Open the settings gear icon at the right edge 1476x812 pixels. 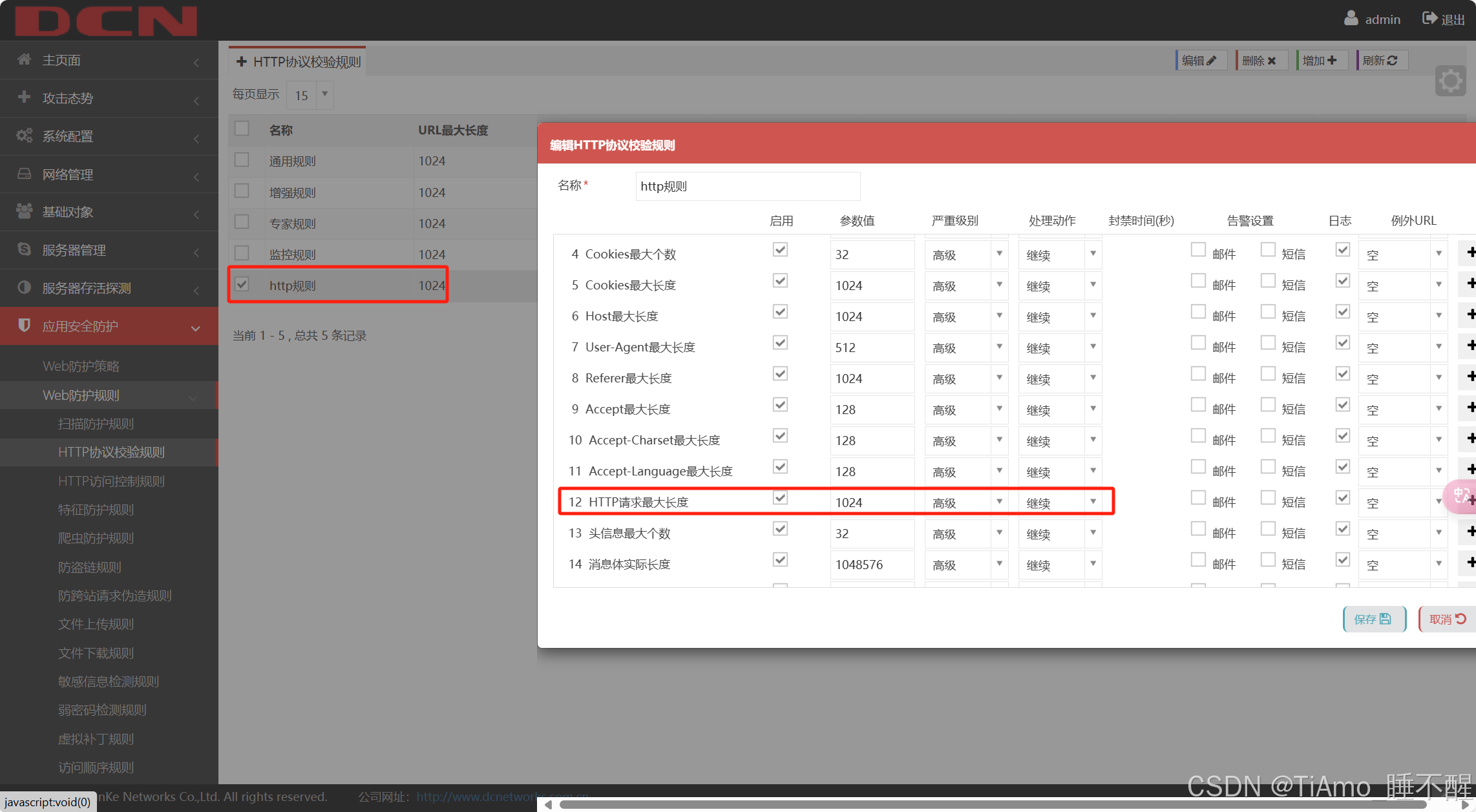coord(1450,81)
